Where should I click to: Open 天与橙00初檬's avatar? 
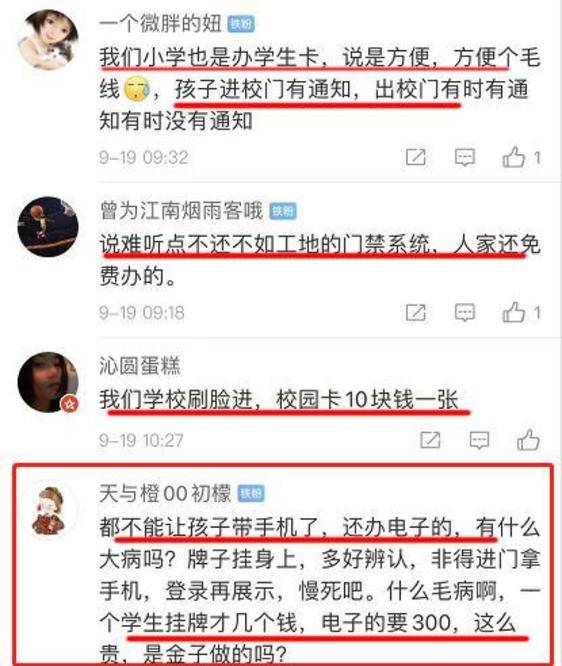(48, 510)
